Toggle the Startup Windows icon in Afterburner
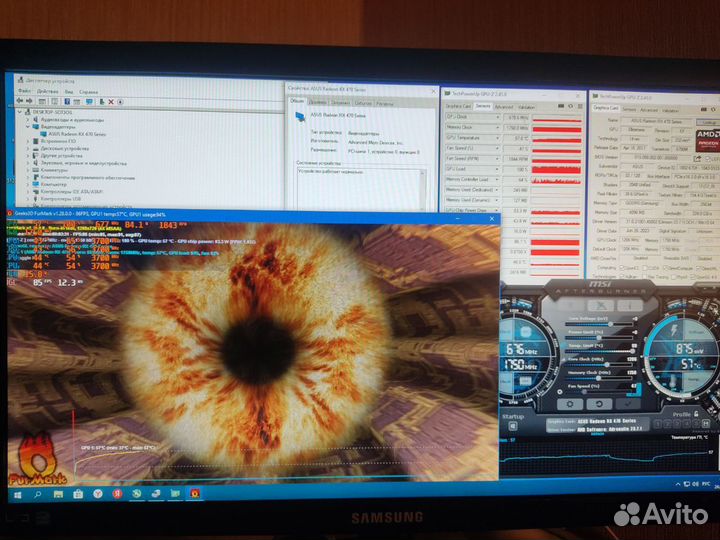Image resolution: width=720 pixels, height=540 pixels. 513,426
